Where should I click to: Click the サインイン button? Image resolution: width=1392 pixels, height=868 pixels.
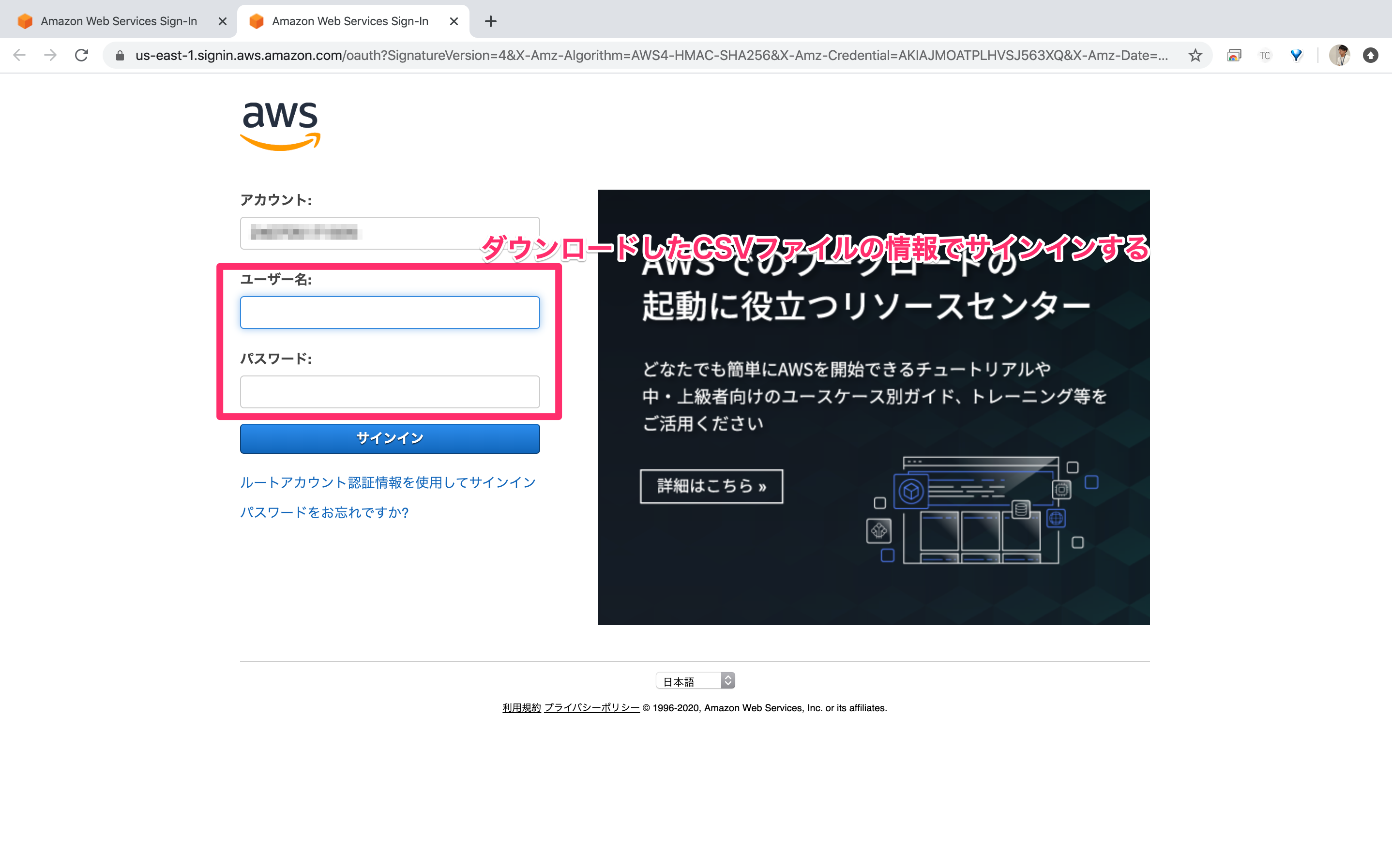click(x=389, y=438)
